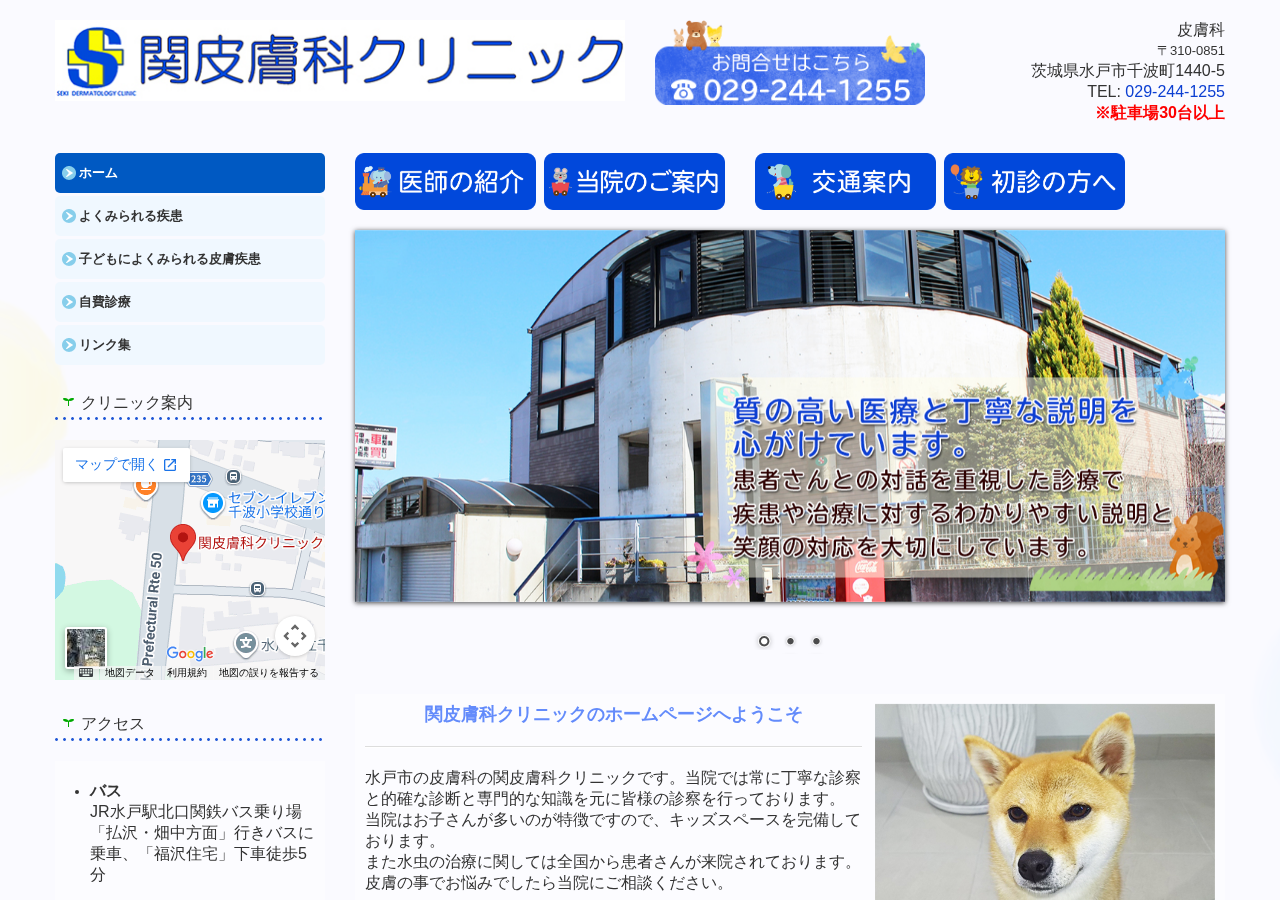Open the 当院のご案内 page
Screen dimensions: 1280x900
634,182
